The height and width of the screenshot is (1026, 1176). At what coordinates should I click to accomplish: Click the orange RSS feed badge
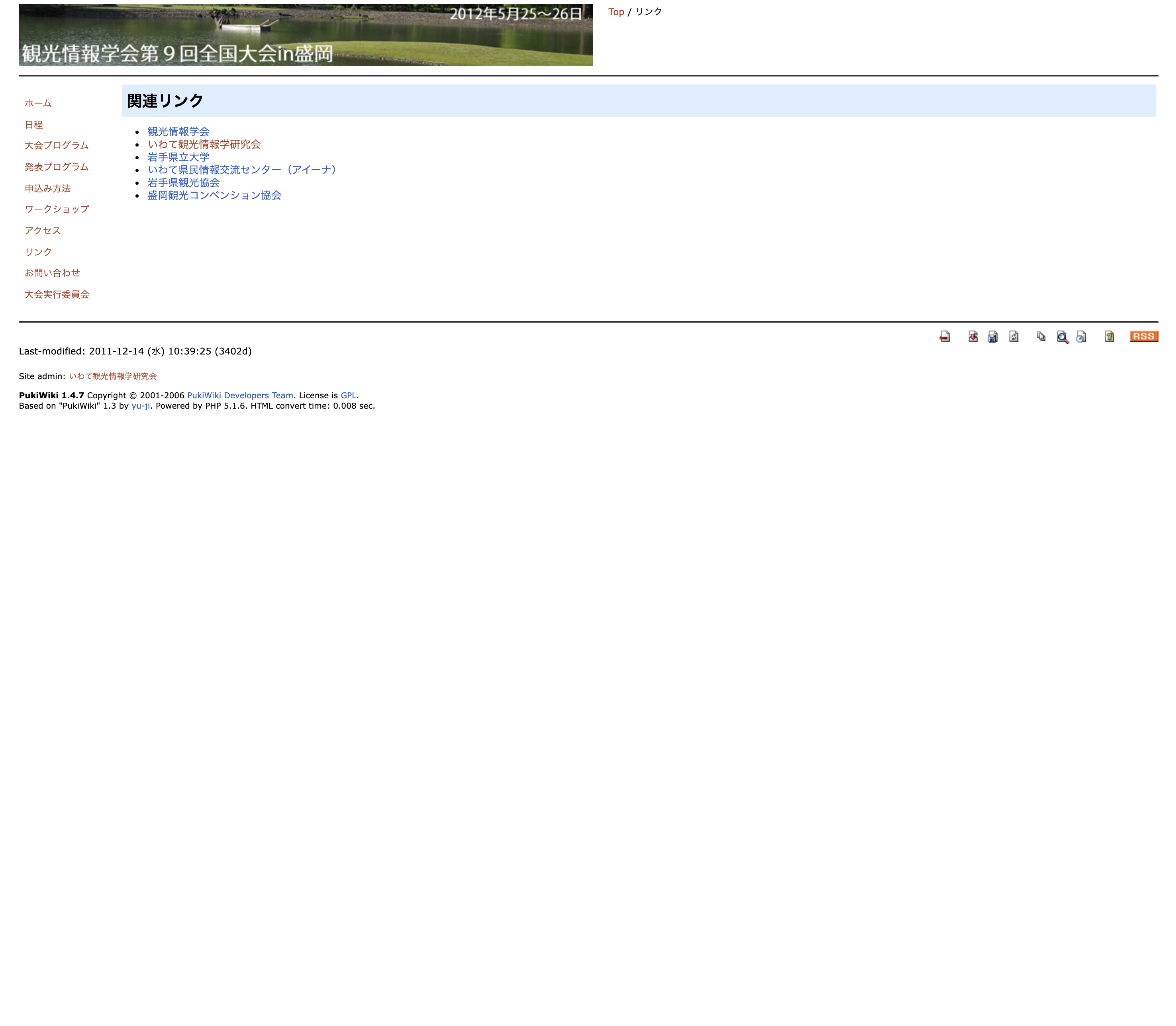1143,336
